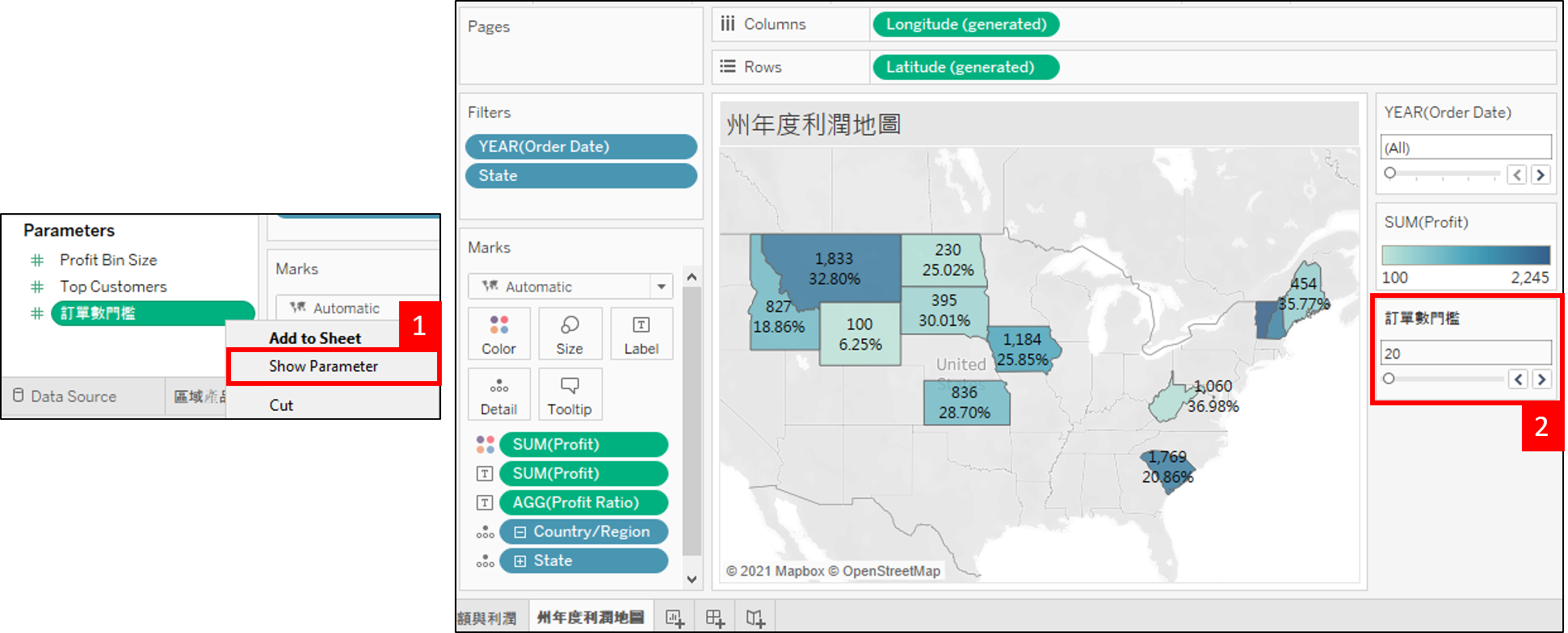Screen dimensions: 1568x633
Task: Click the hash icon next to Profit Bin Size
Action: (37, 260)
